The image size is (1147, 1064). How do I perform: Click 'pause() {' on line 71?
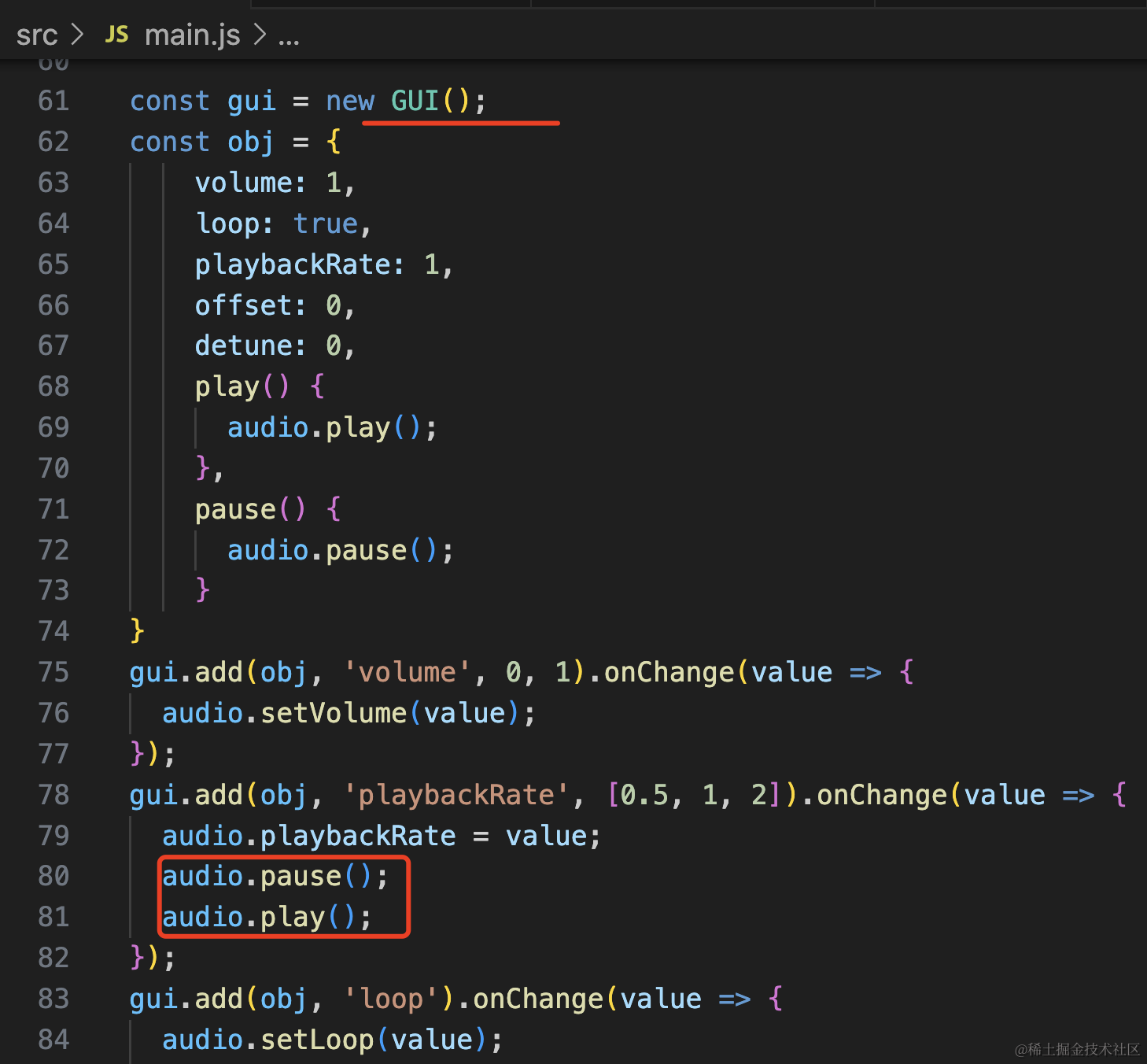pyautogui.click(x=268, y=509)
